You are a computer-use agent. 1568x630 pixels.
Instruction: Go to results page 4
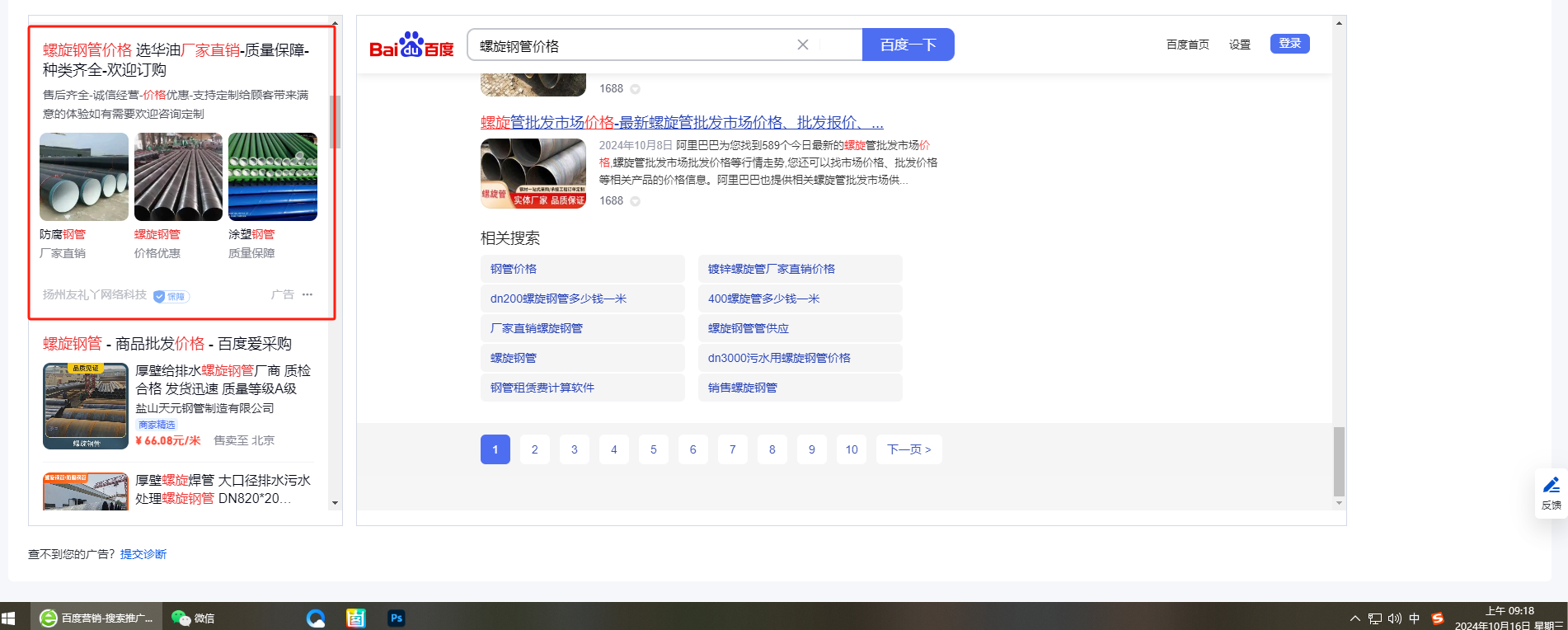(x=614, y=449)
